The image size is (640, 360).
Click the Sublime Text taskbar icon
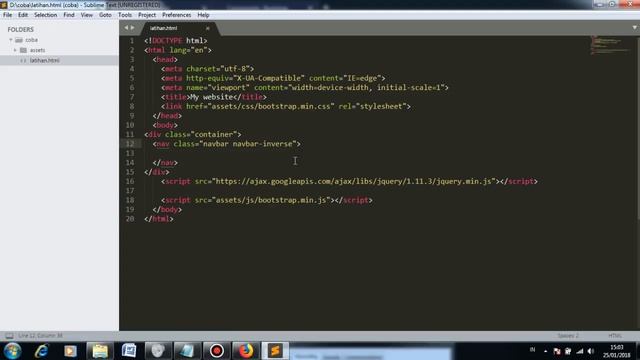tap(275, 351)
